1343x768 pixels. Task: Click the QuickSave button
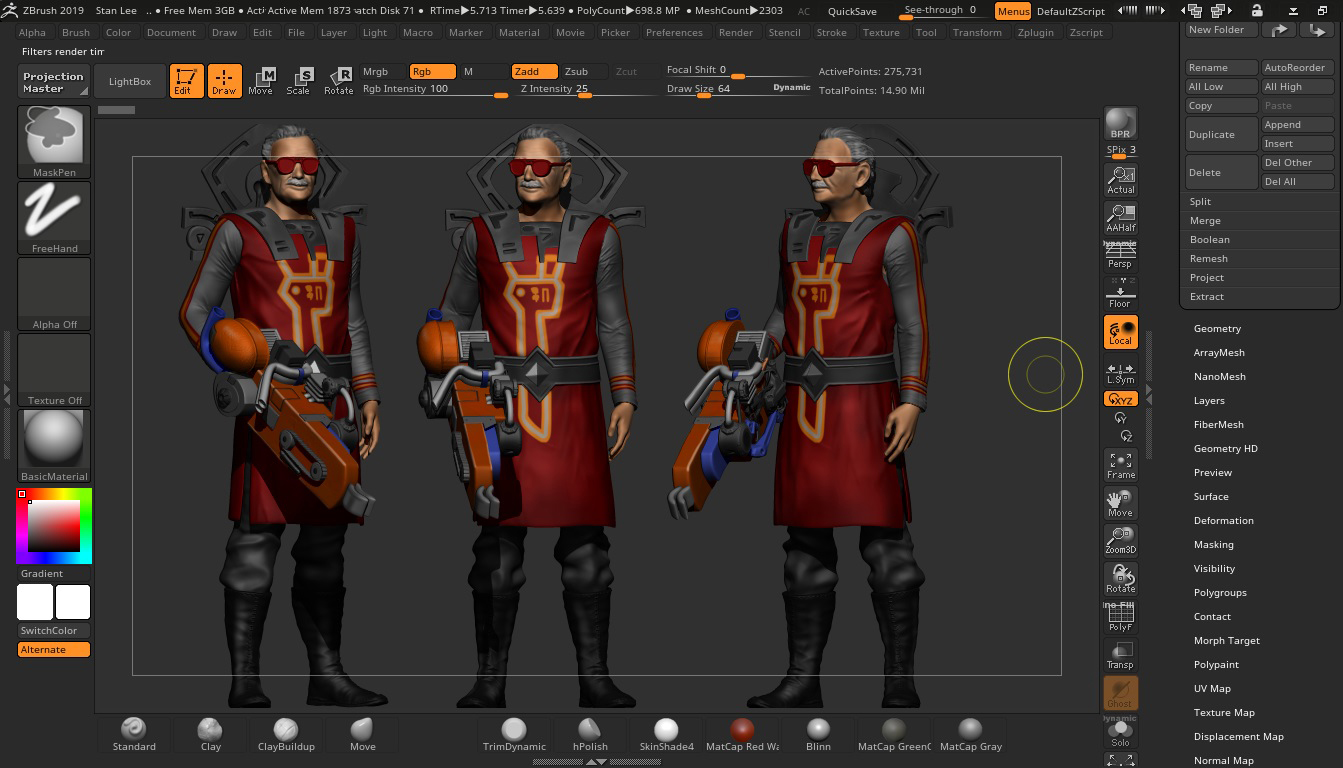[852, 11]
